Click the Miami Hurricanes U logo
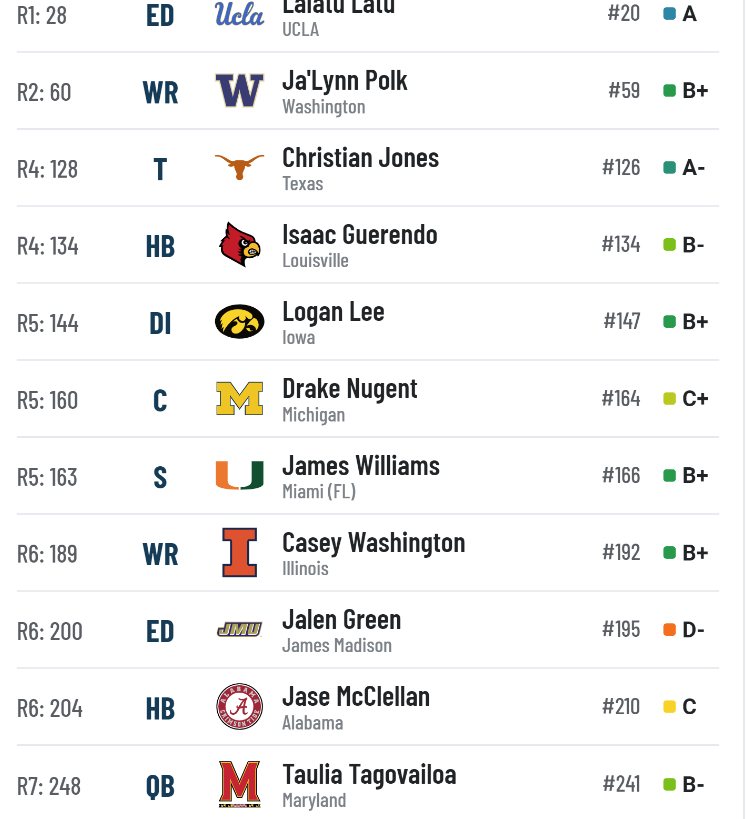The width and height of the screenshot is (746, 819). (x=239, y=475)
